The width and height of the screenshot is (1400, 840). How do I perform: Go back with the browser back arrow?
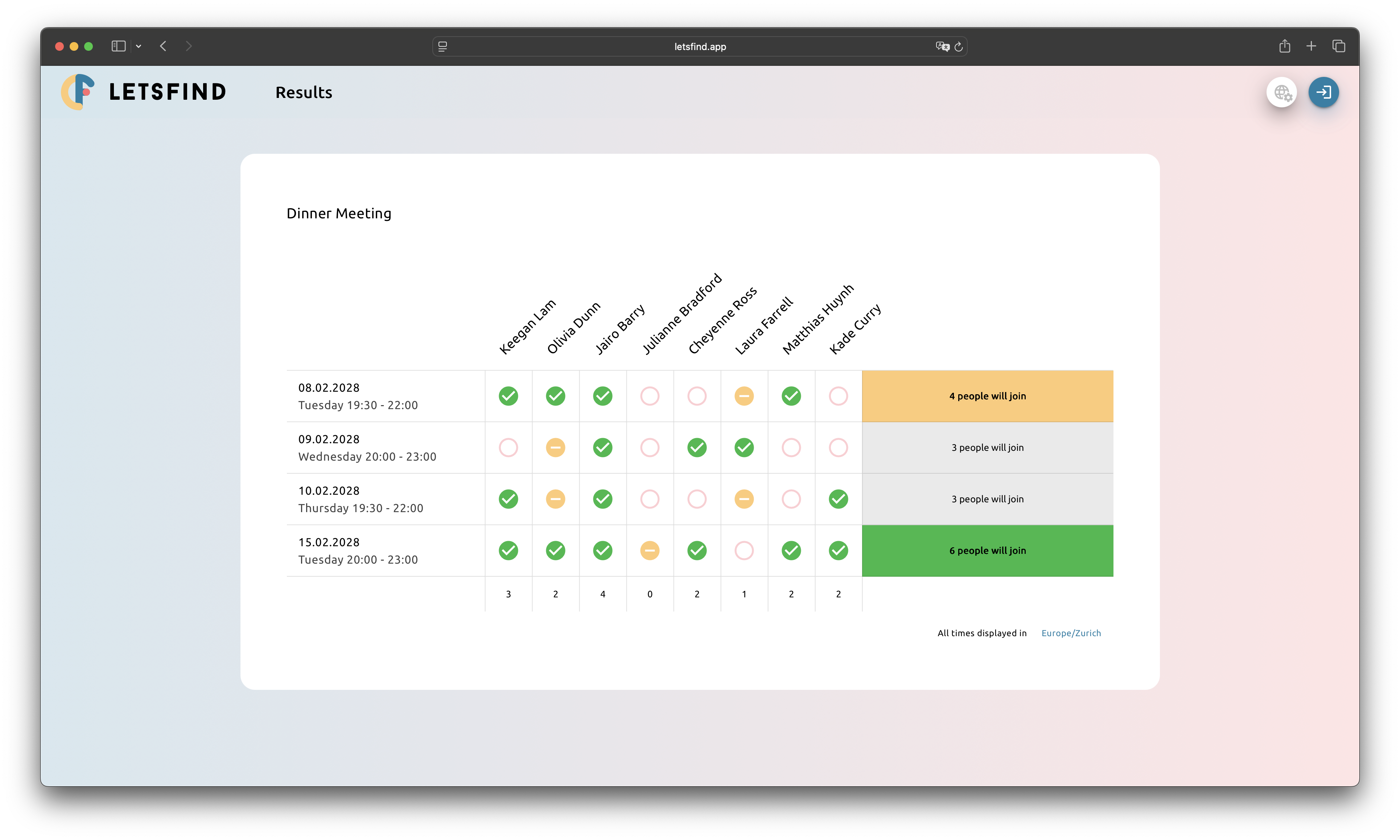(x=163, y=46)
